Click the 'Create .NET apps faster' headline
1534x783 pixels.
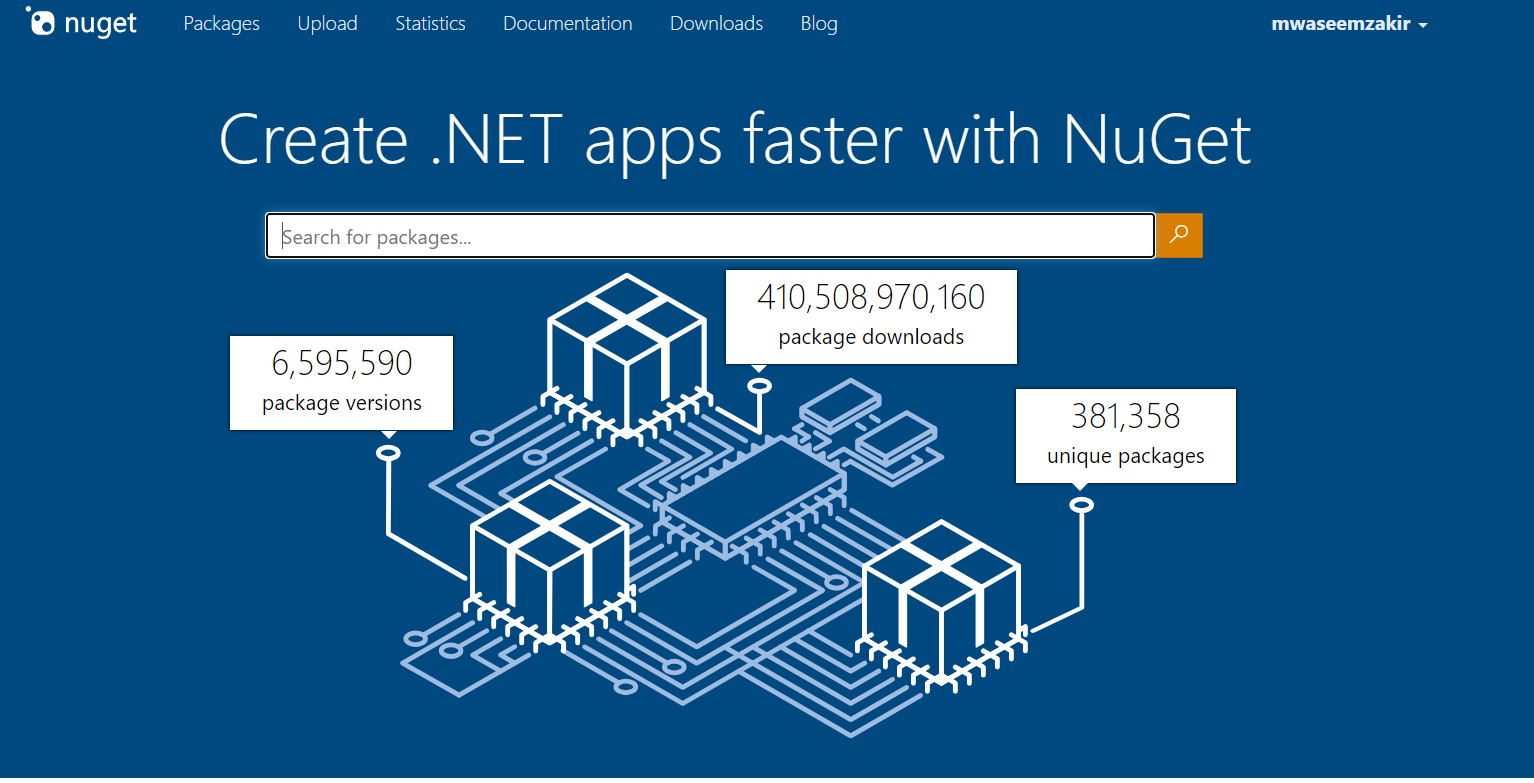click(x=735, y=139)
